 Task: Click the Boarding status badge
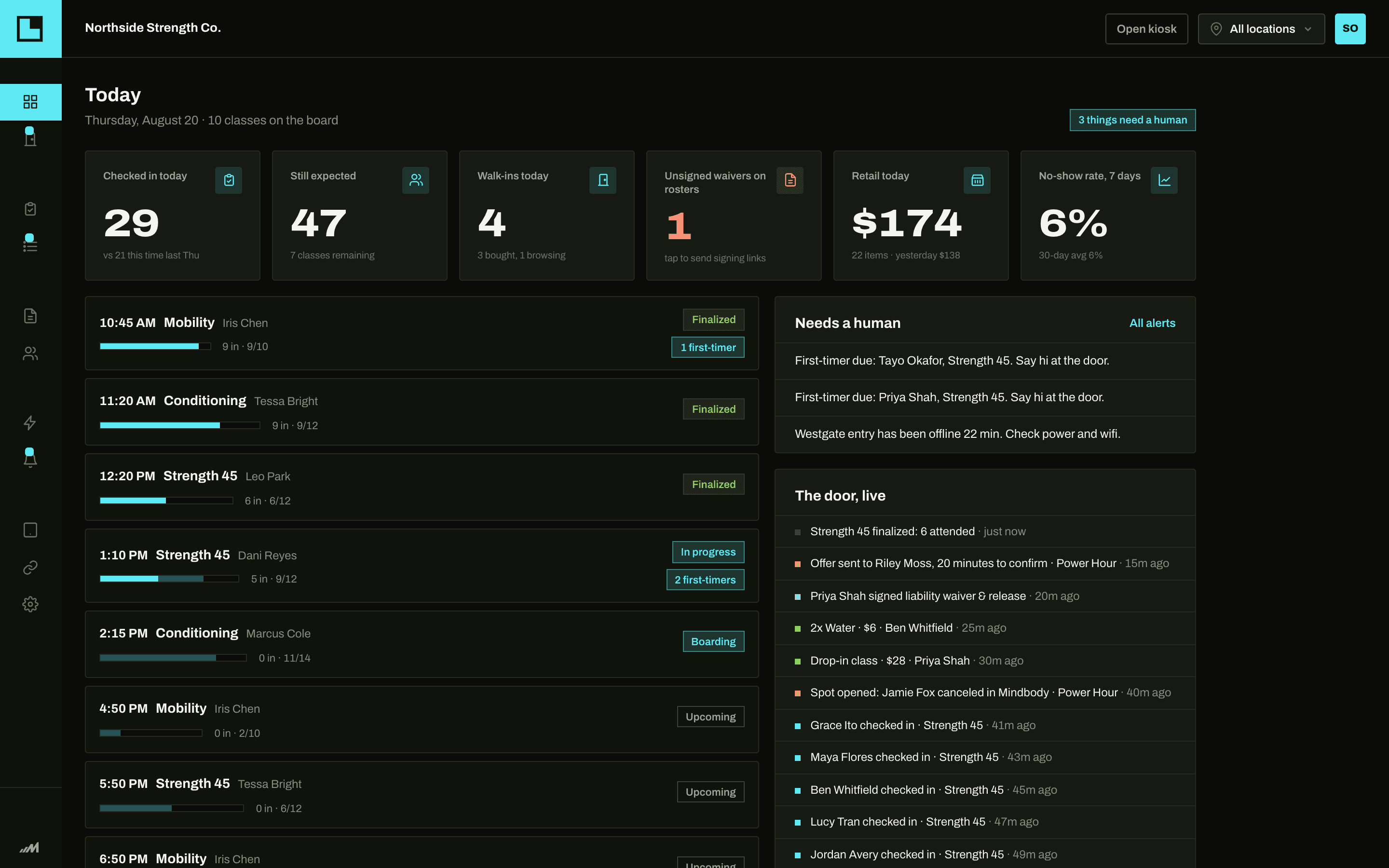click(713, 641)
